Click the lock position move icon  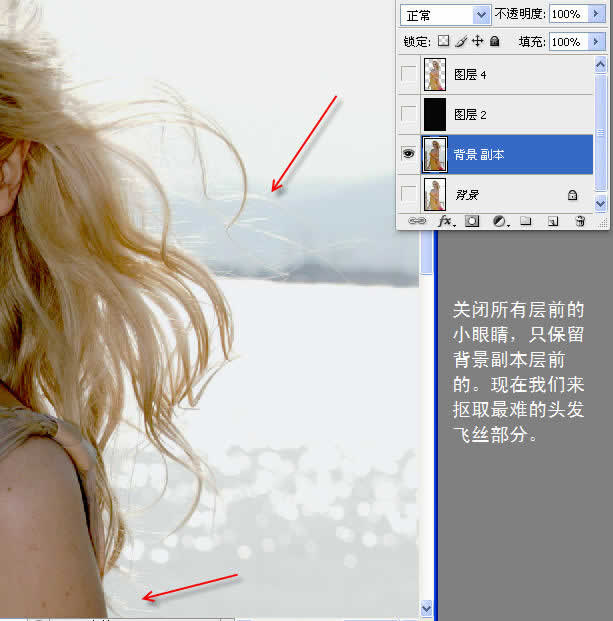(x=478, y=41)
